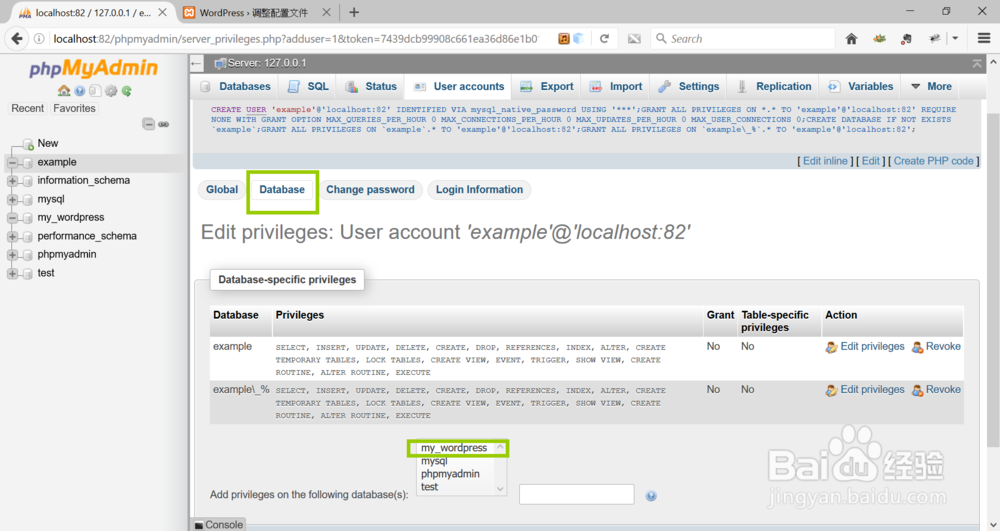Click the Firefox back arrow button
This screenshot has height=531, width=1000.
coord(17,39)
